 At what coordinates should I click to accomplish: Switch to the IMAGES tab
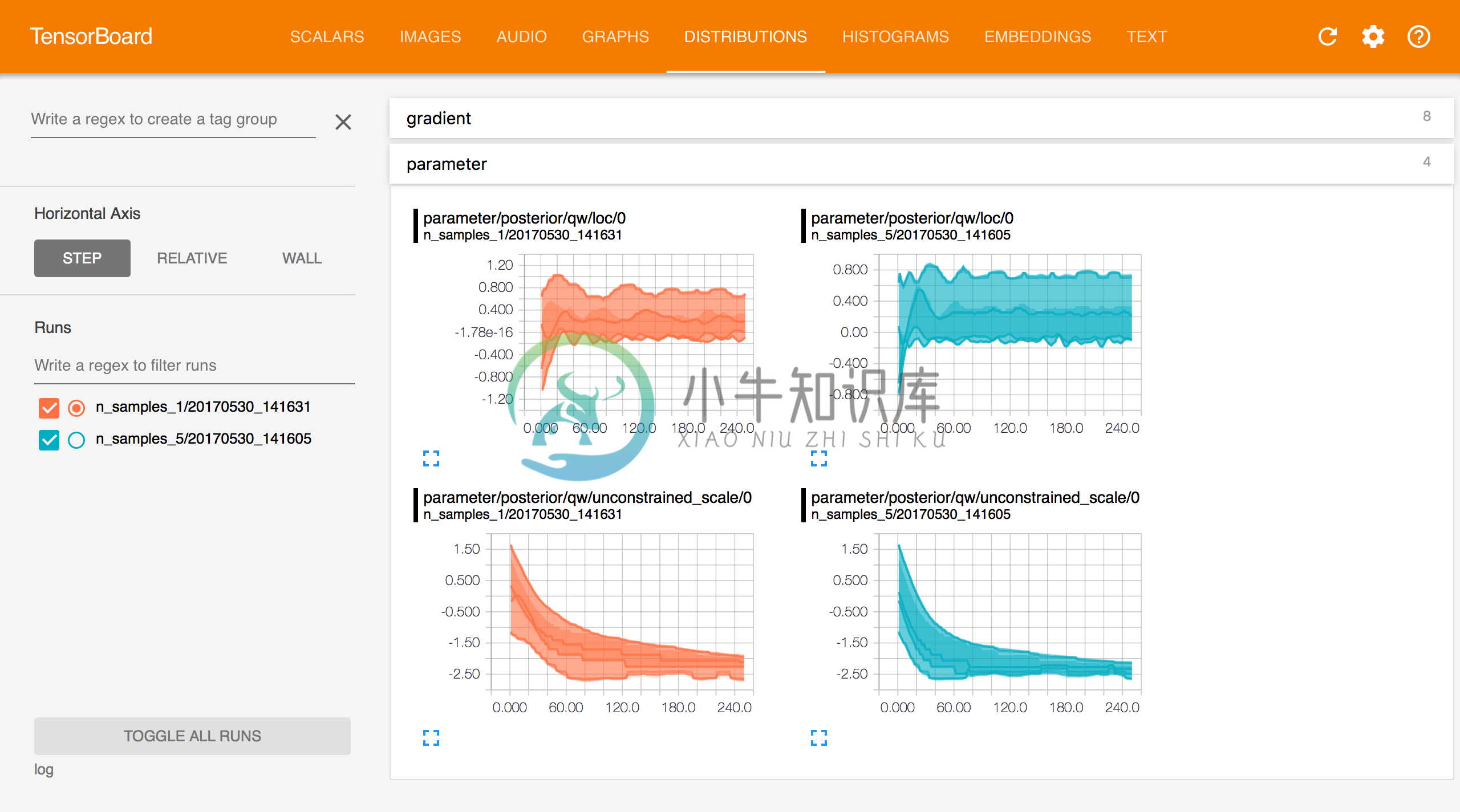pos(430,36)
